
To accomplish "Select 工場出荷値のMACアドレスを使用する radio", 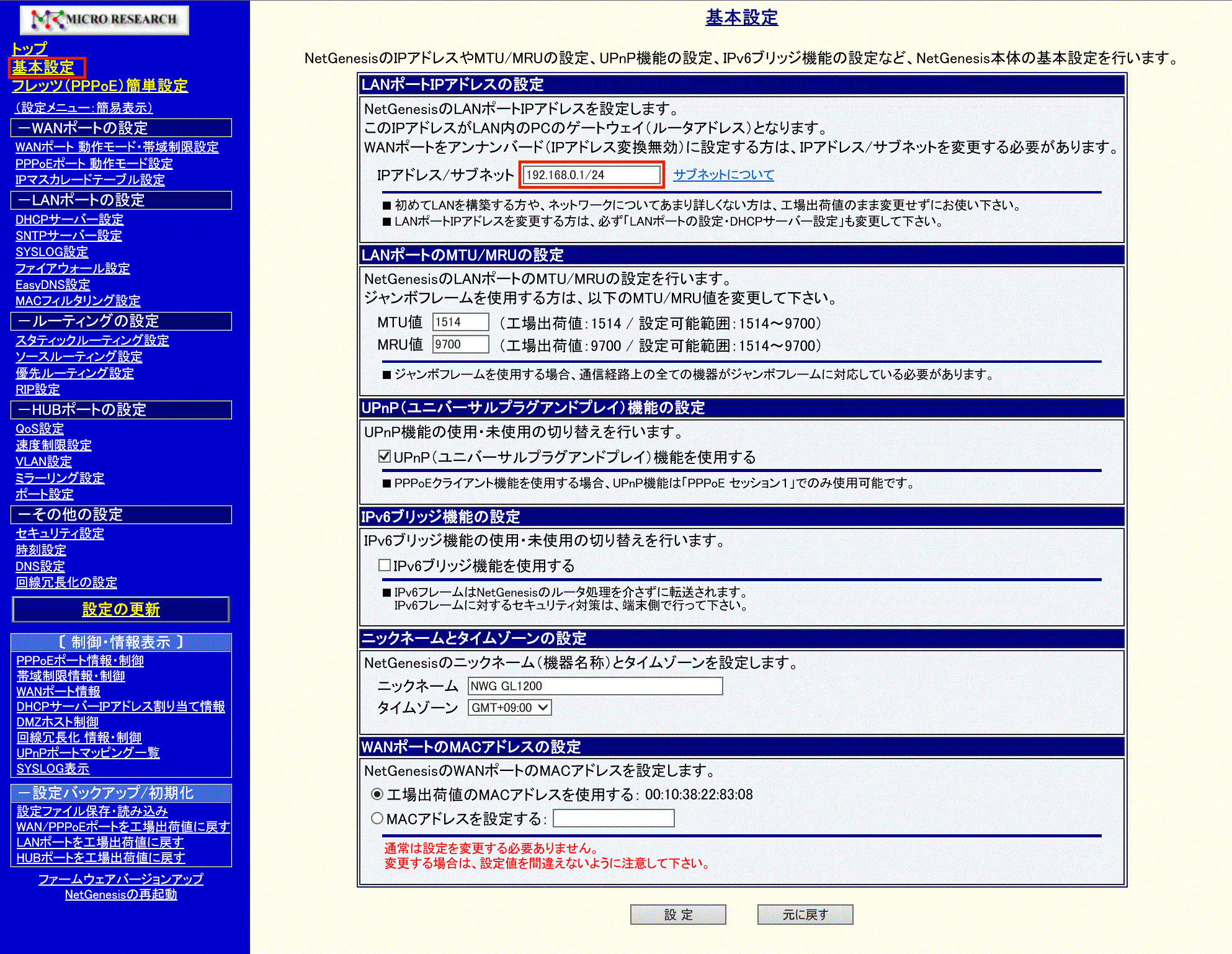I will coord(377,795).
